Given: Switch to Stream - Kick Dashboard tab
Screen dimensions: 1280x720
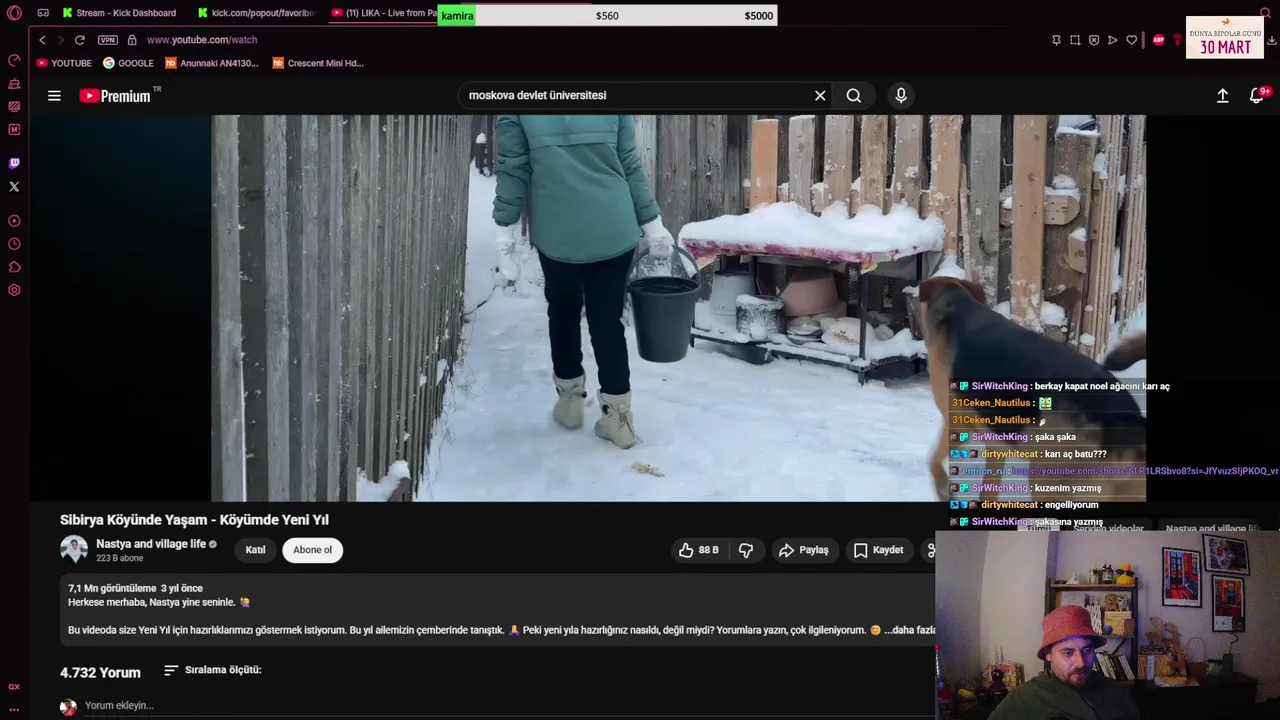Looking at the screenshot, I should pos(119,13).
